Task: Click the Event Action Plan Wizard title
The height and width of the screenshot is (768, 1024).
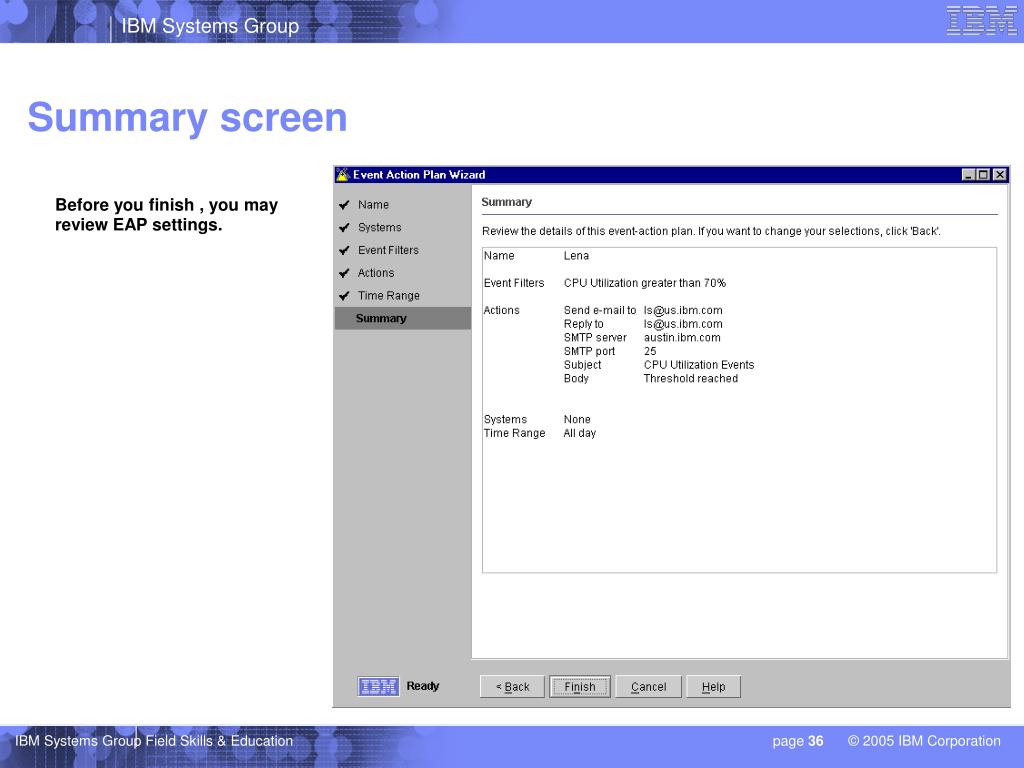Action: coord(419,174)
